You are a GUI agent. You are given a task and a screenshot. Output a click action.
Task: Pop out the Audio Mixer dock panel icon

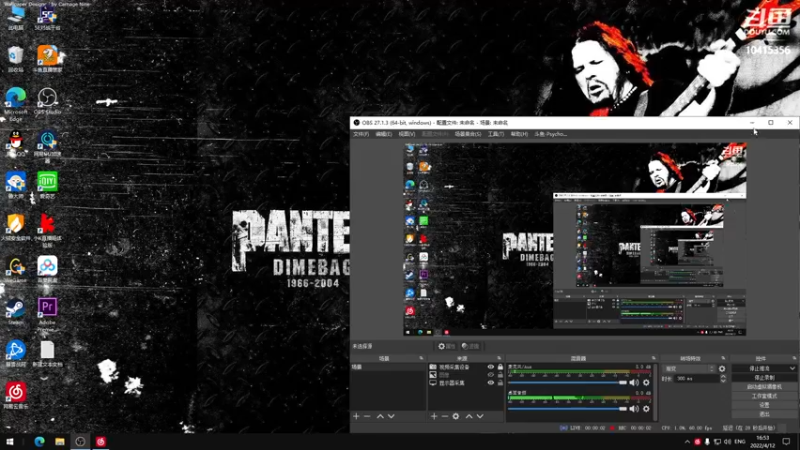[x=654, y=358]
